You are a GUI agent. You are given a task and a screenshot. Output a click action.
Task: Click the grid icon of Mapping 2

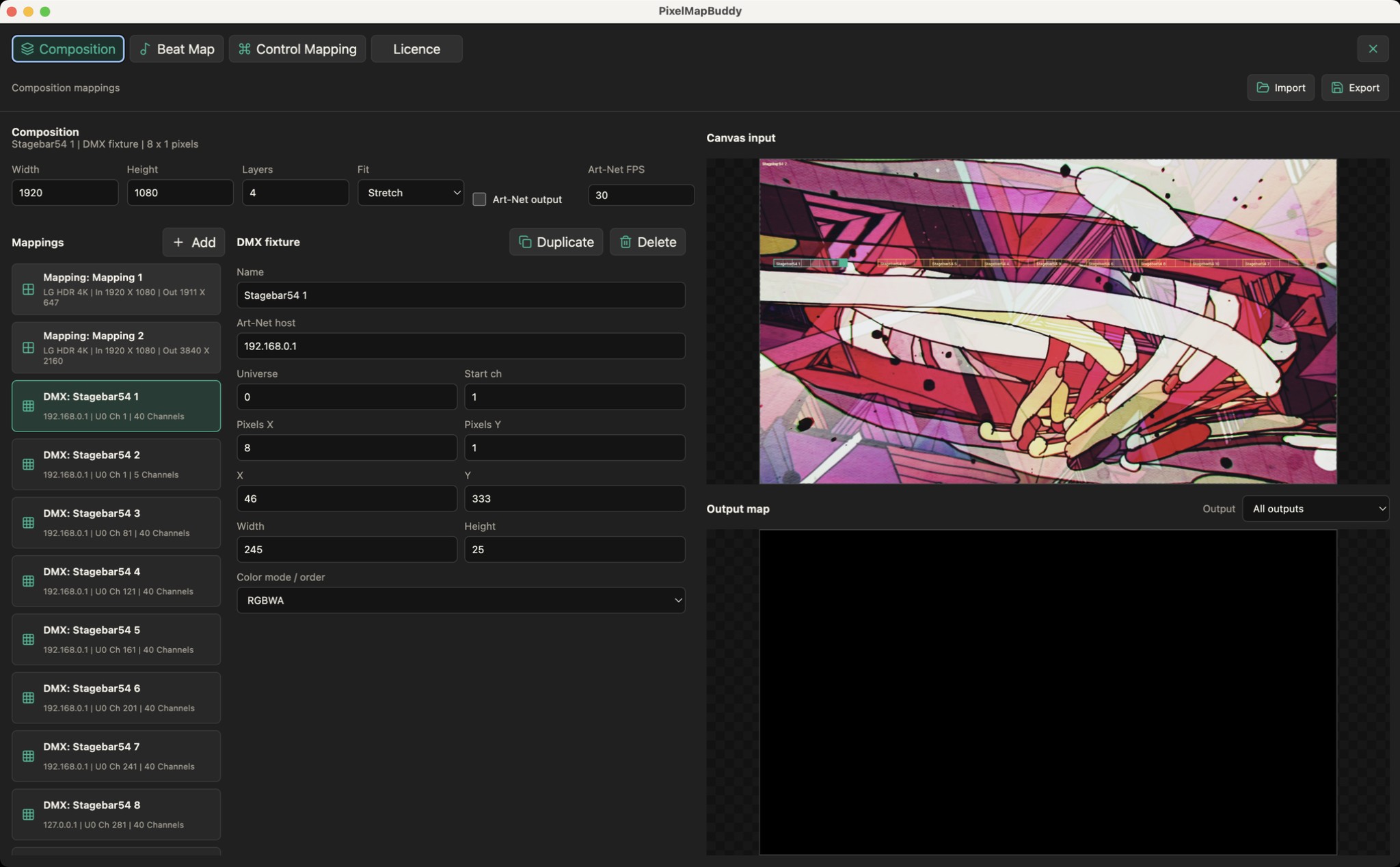coord(28,347)
